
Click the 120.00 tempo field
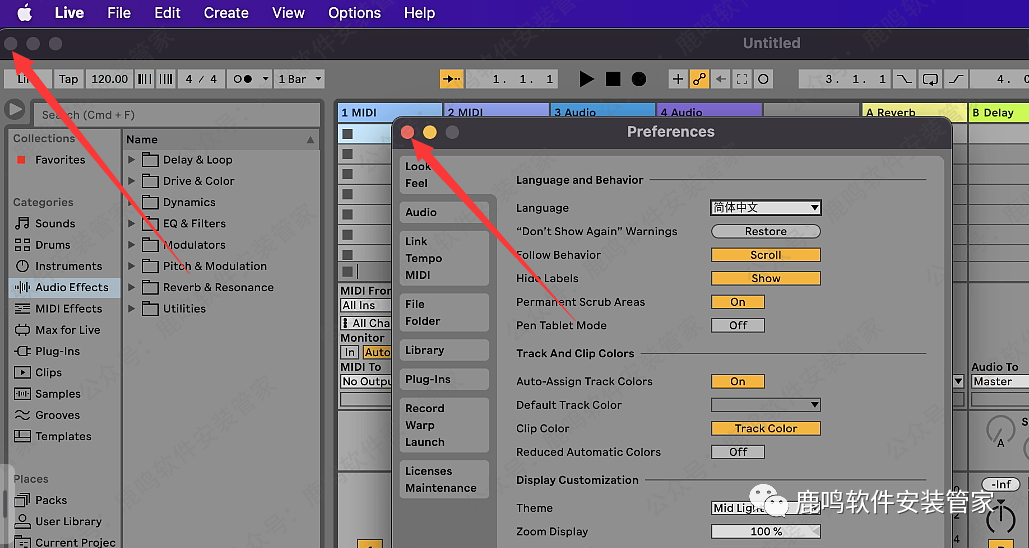[x=110, y=79]
